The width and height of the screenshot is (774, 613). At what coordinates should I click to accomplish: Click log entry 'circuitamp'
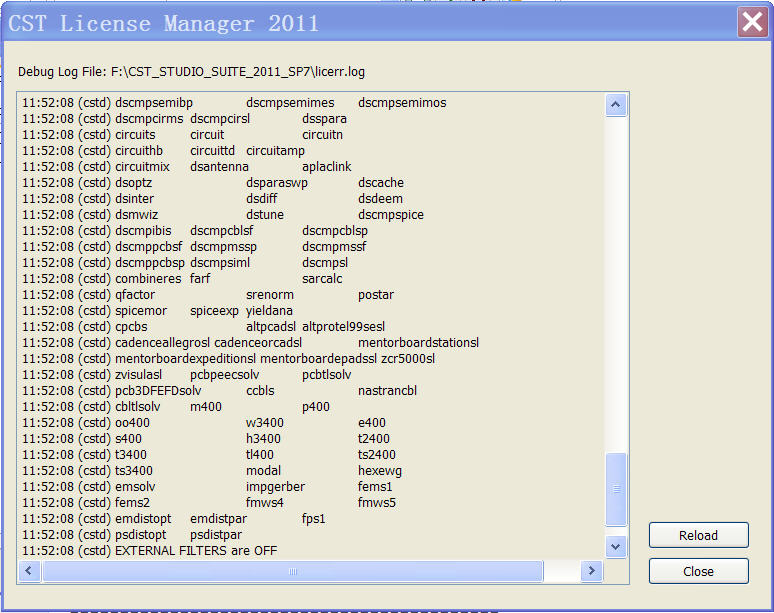pos(275,151)
